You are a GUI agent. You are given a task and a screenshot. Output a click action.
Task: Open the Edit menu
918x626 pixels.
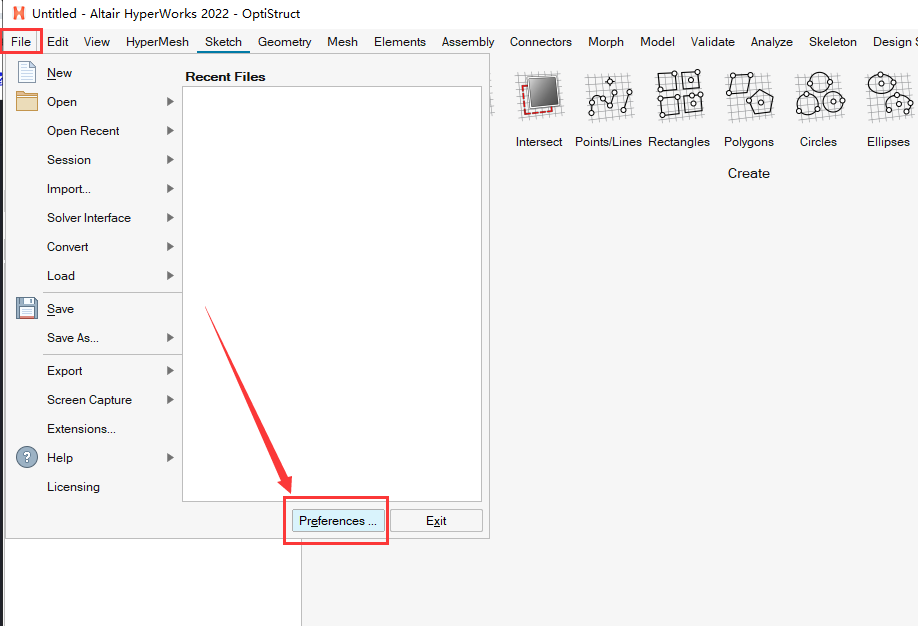pyautogui.click(x=58, y=42)
